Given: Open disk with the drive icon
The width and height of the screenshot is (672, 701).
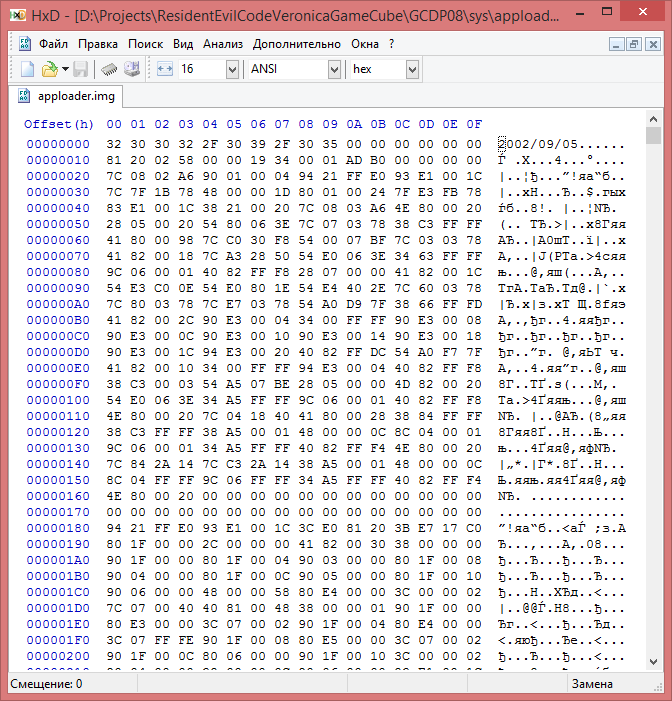Looking at the screenshot, I should pos(132,69).
